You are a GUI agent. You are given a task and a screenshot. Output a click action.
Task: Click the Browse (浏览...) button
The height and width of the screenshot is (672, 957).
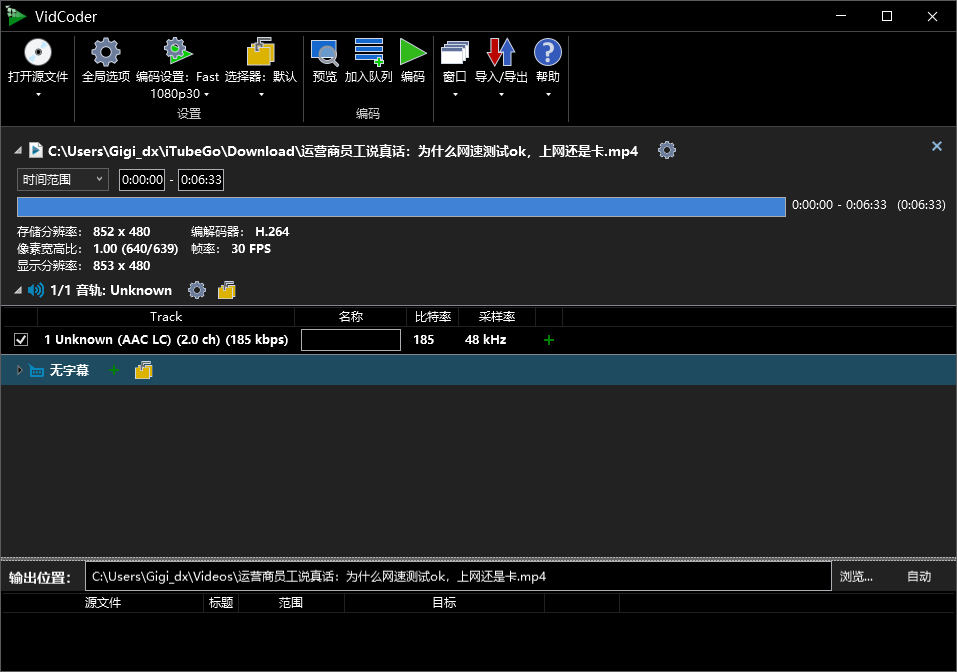[856, 576]
